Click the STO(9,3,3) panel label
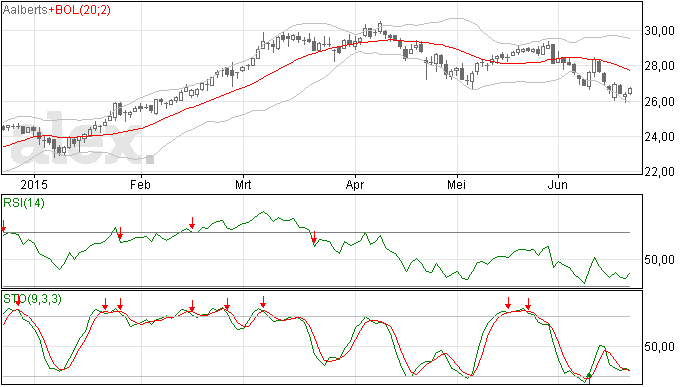The image size is (690, 387). coord(32,299)
